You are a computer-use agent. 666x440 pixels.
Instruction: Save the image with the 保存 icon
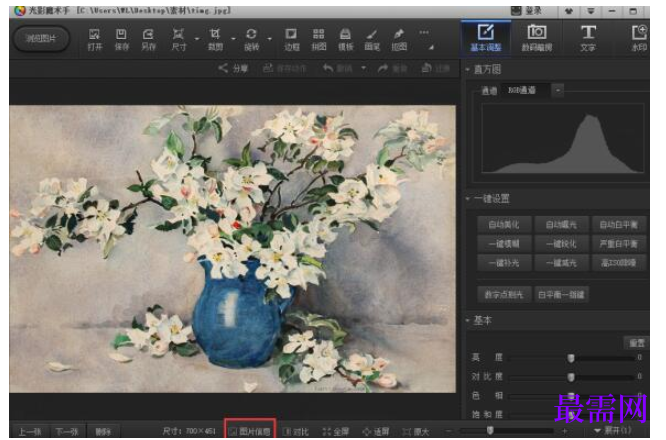coord(121,40)
